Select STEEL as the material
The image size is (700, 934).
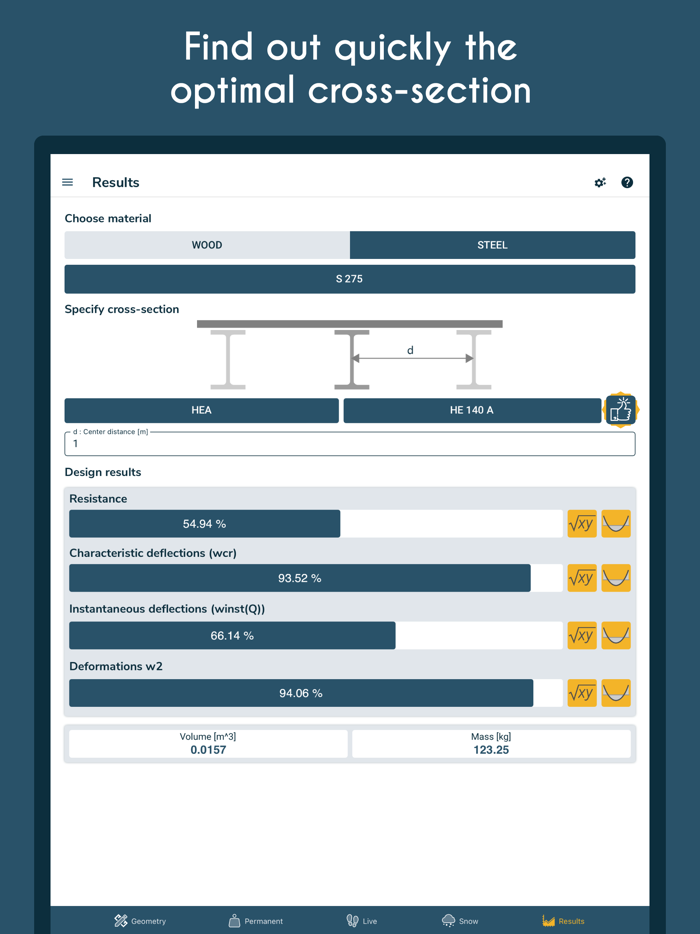pyautogui.click(x=492, y=245)
